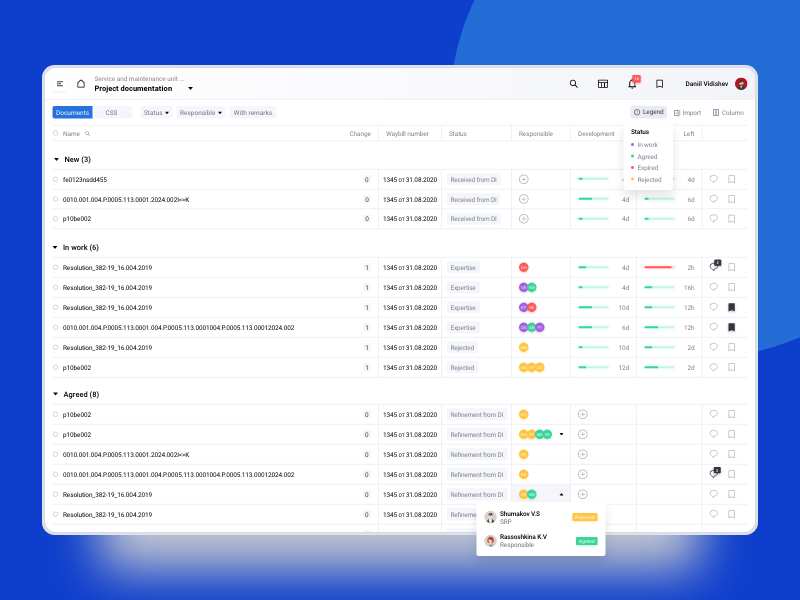Open the Project documentation dropdown
This screenshot has width=800, height=600.
click(x=190, y=89)
